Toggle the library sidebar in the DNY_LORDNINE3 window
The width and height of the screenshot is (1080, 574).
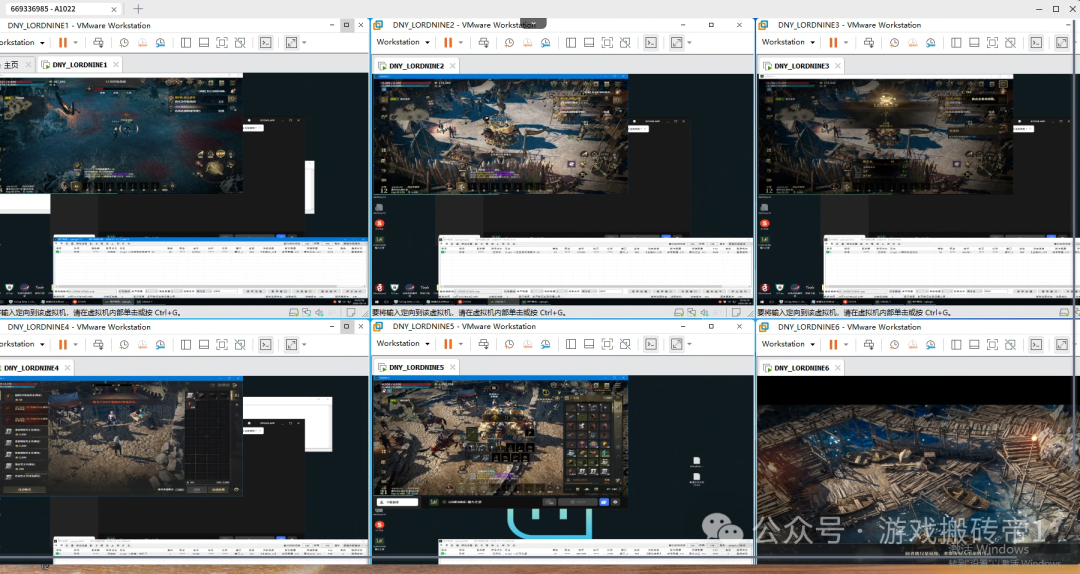pyautogui.click(x=956, y=43)
